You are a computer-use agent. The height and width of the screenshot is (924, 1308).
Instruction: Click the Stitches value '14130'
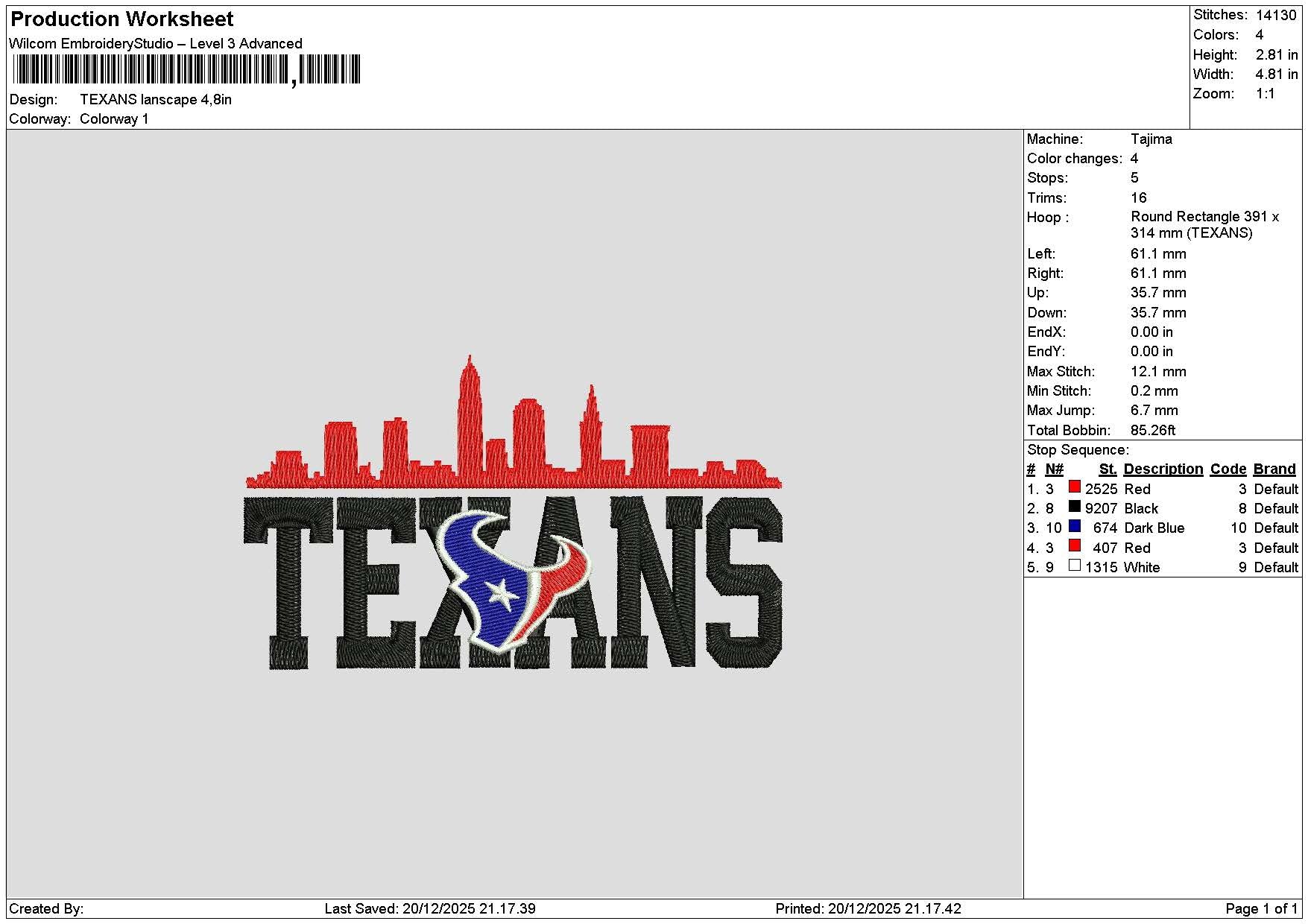click(1276, 15)
